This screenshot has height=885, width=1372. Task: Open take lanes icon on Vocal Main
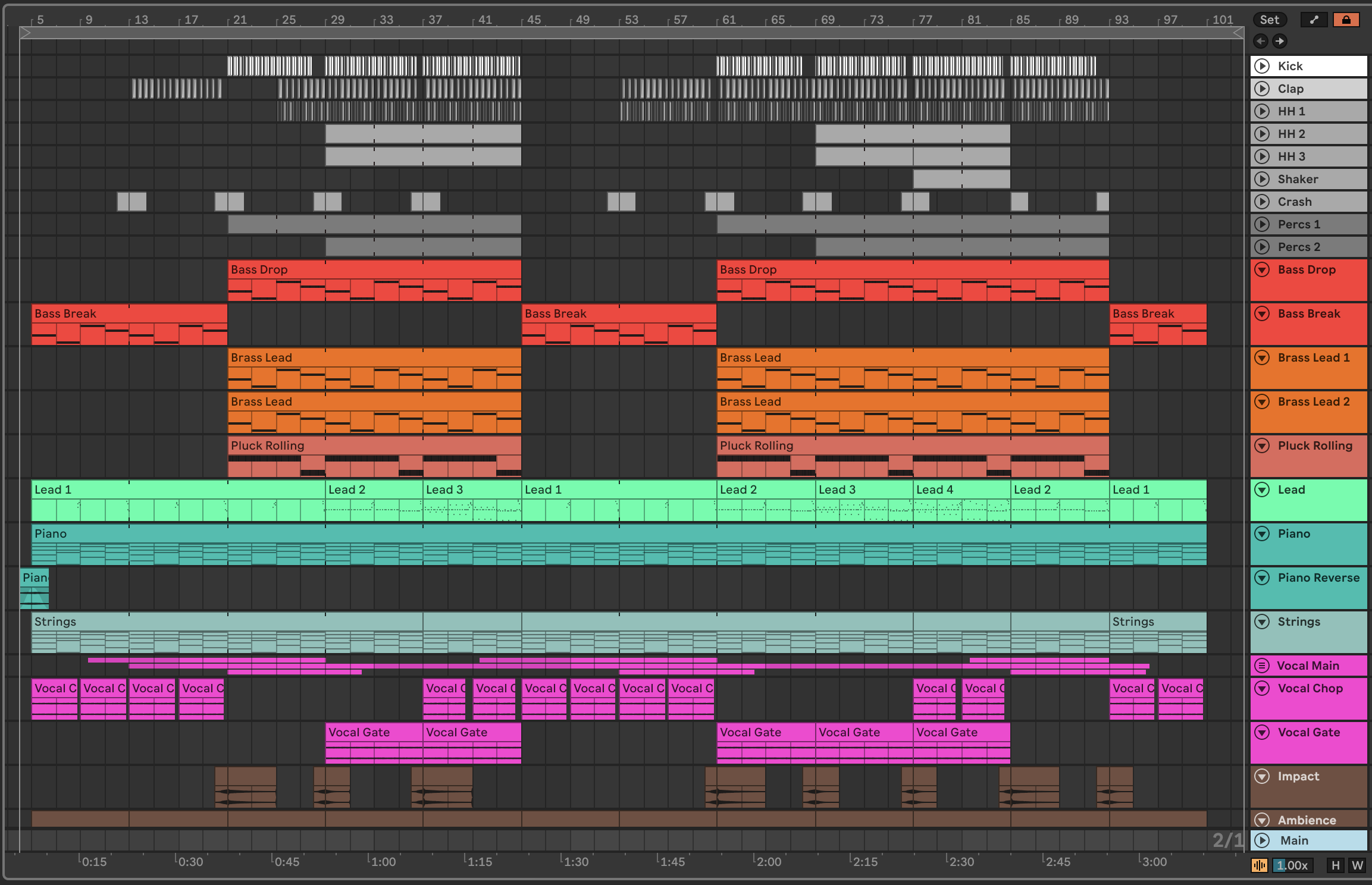click(1262, 666)
